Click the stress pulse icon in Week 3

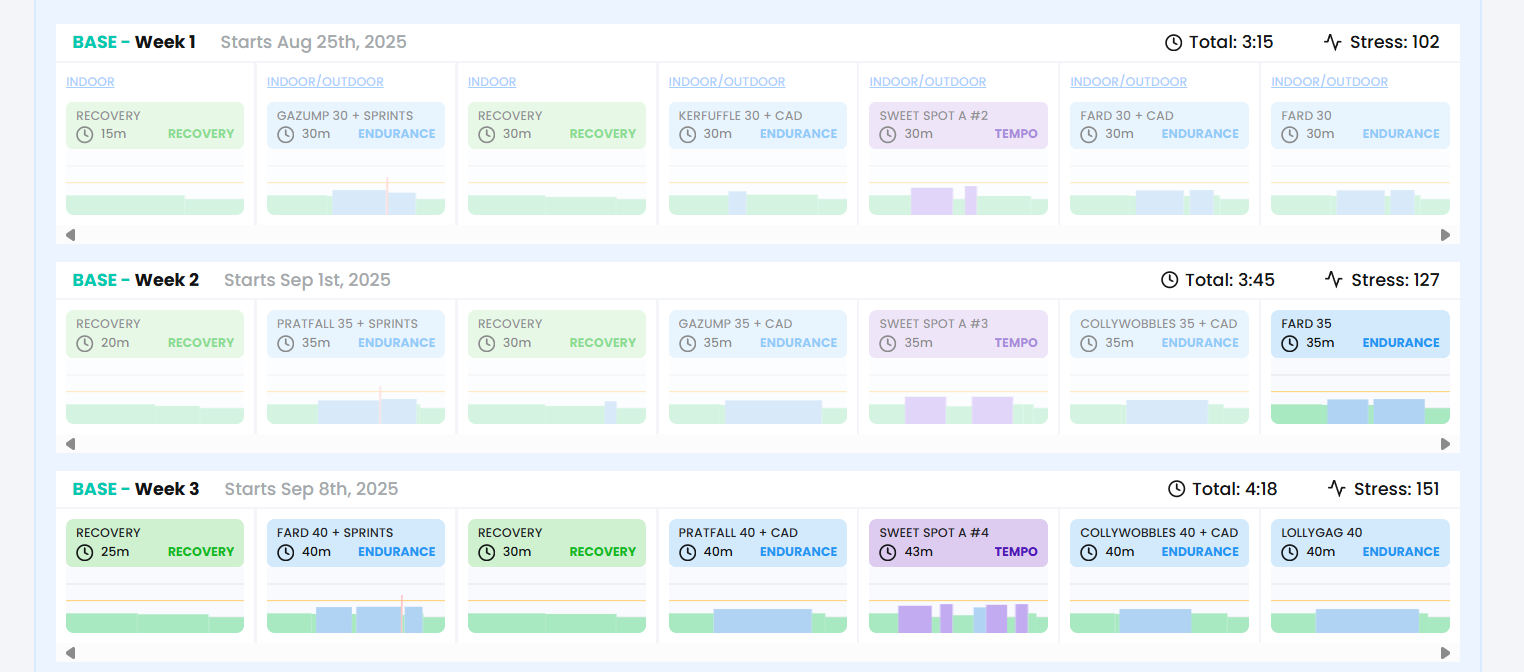tap(1337, 489)
